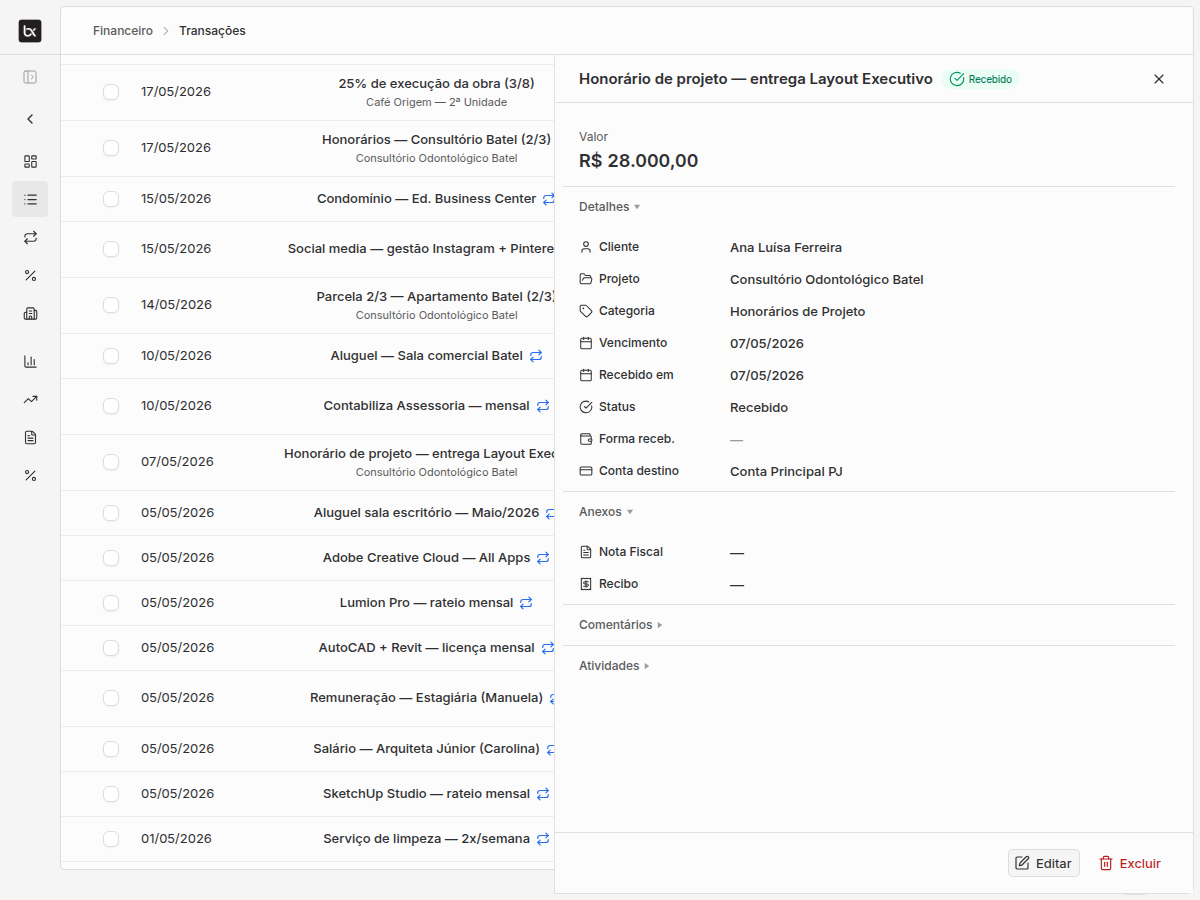The width and height of the screenshot is (1200, 900).
Task: Open the upper percent icon in sidebar
Action: [30, 275]
